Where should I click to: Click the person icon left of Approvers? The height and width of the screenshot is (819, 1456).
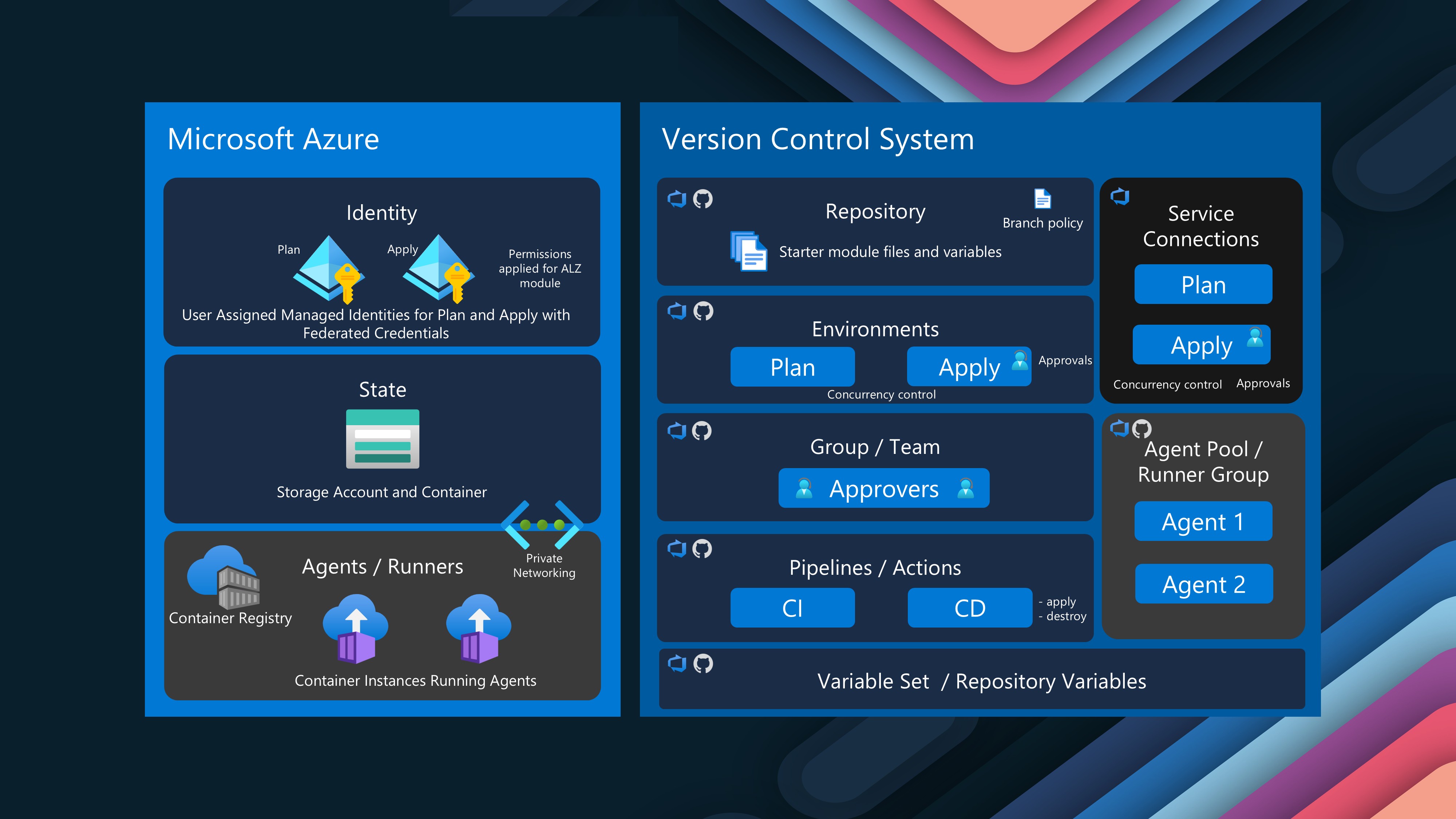[x=804, y=488]
